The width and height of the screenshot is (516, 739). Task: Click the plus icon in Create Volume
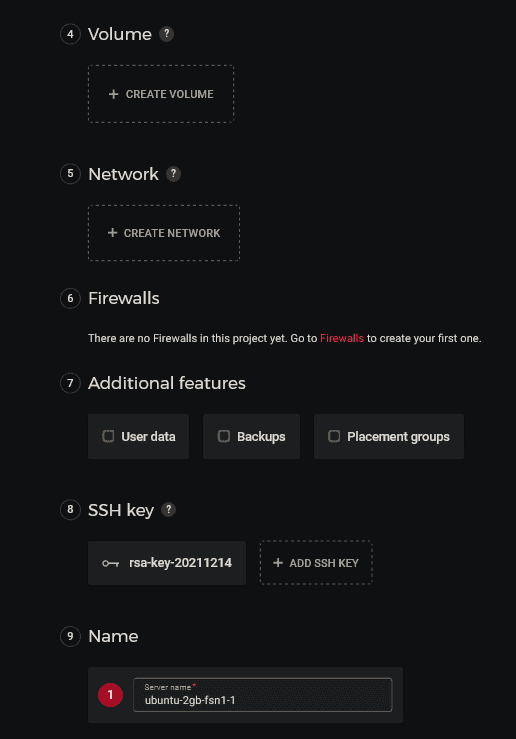(113, 94)
